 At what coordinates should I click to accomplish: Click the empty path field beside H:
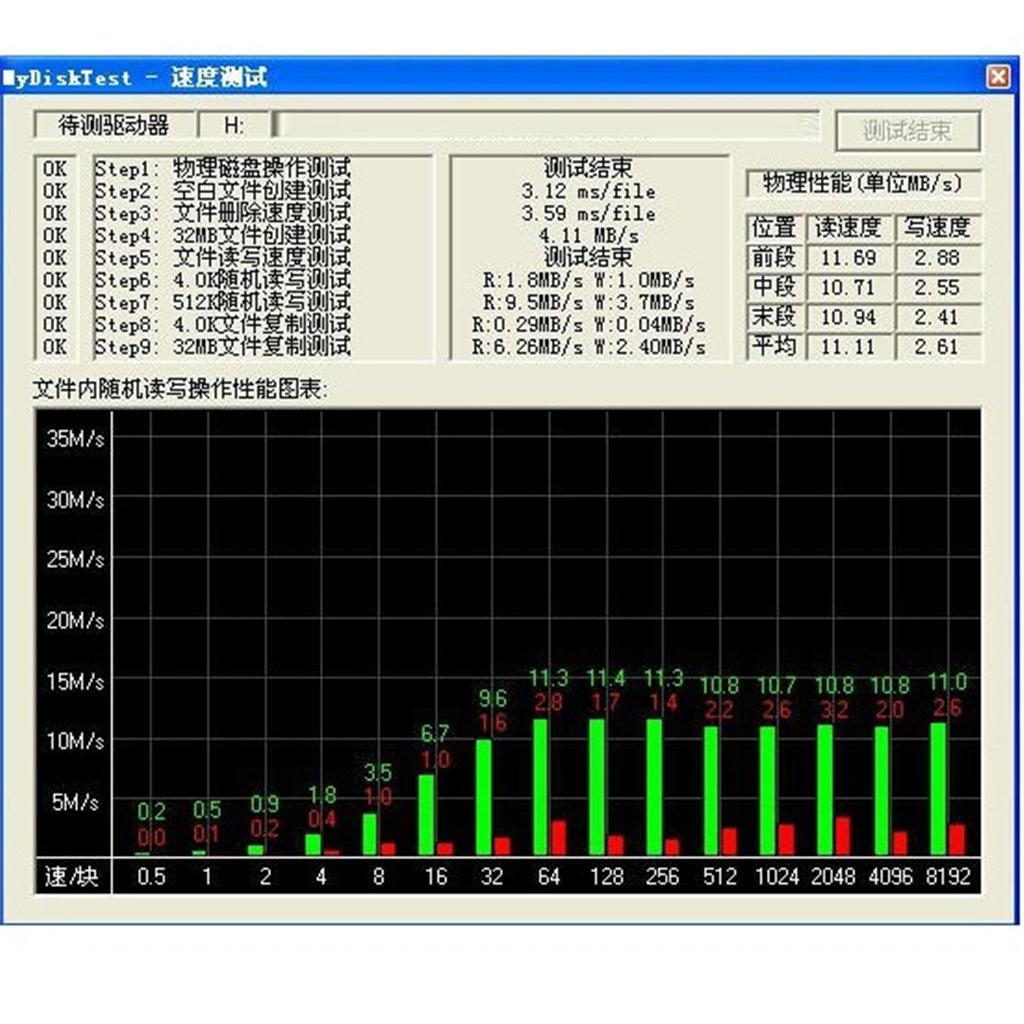[x=546, y=125]
